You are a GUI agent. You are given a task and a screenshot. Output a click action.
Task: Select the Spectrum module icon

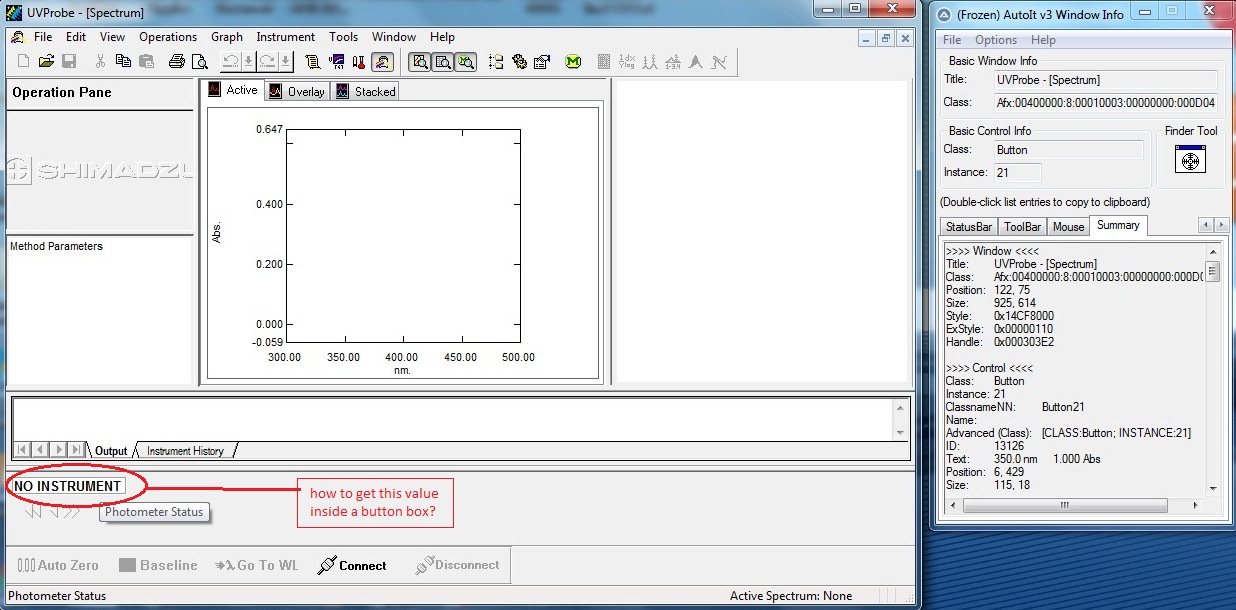point(382,62)
